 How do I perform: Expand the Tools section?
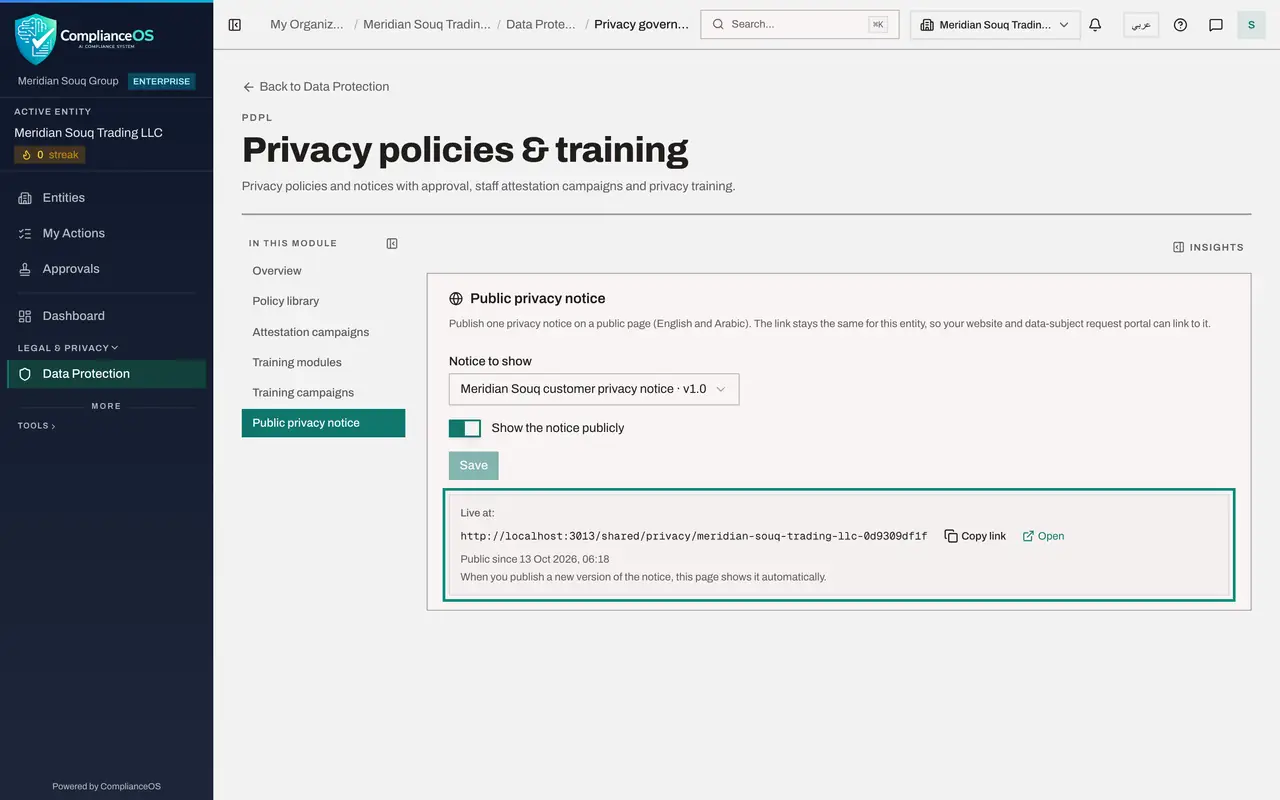pos(36,426)
